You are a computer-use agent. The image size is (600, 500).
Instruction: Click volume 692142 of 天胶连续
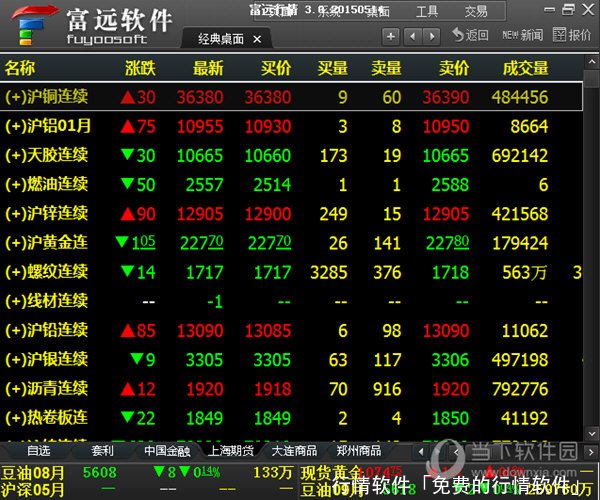pyautogui.click(x=520, y=155)
